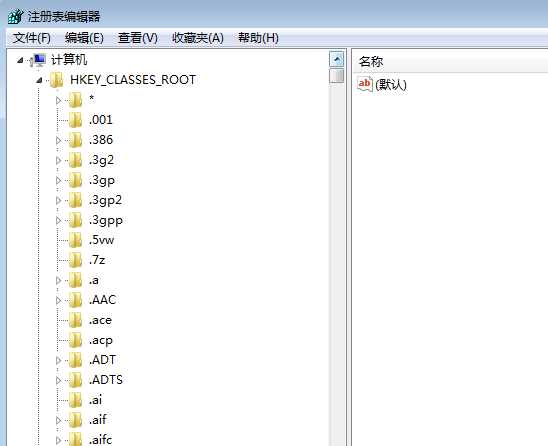Viewport: 548px width, 446px height.
Task: Select the .AAC key label
Action: (x=102, y=300)
